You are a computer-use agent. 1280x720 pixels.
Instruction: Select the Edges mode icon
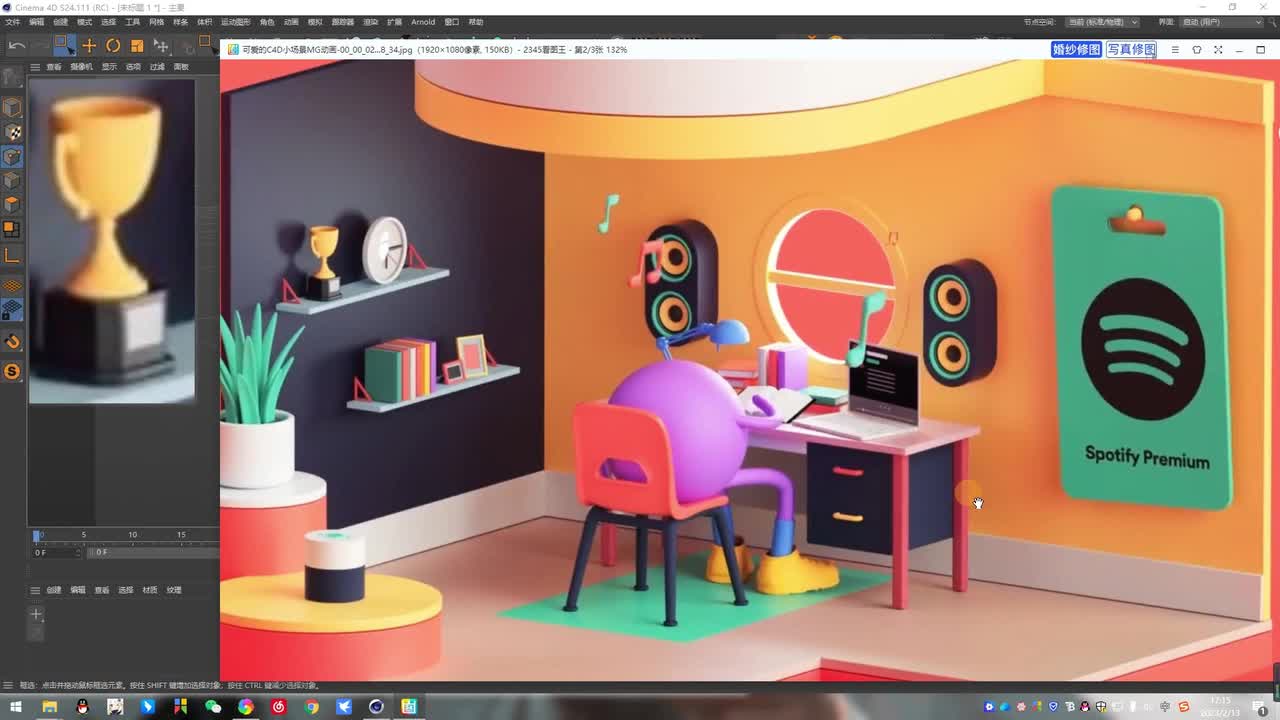(12, 180)
